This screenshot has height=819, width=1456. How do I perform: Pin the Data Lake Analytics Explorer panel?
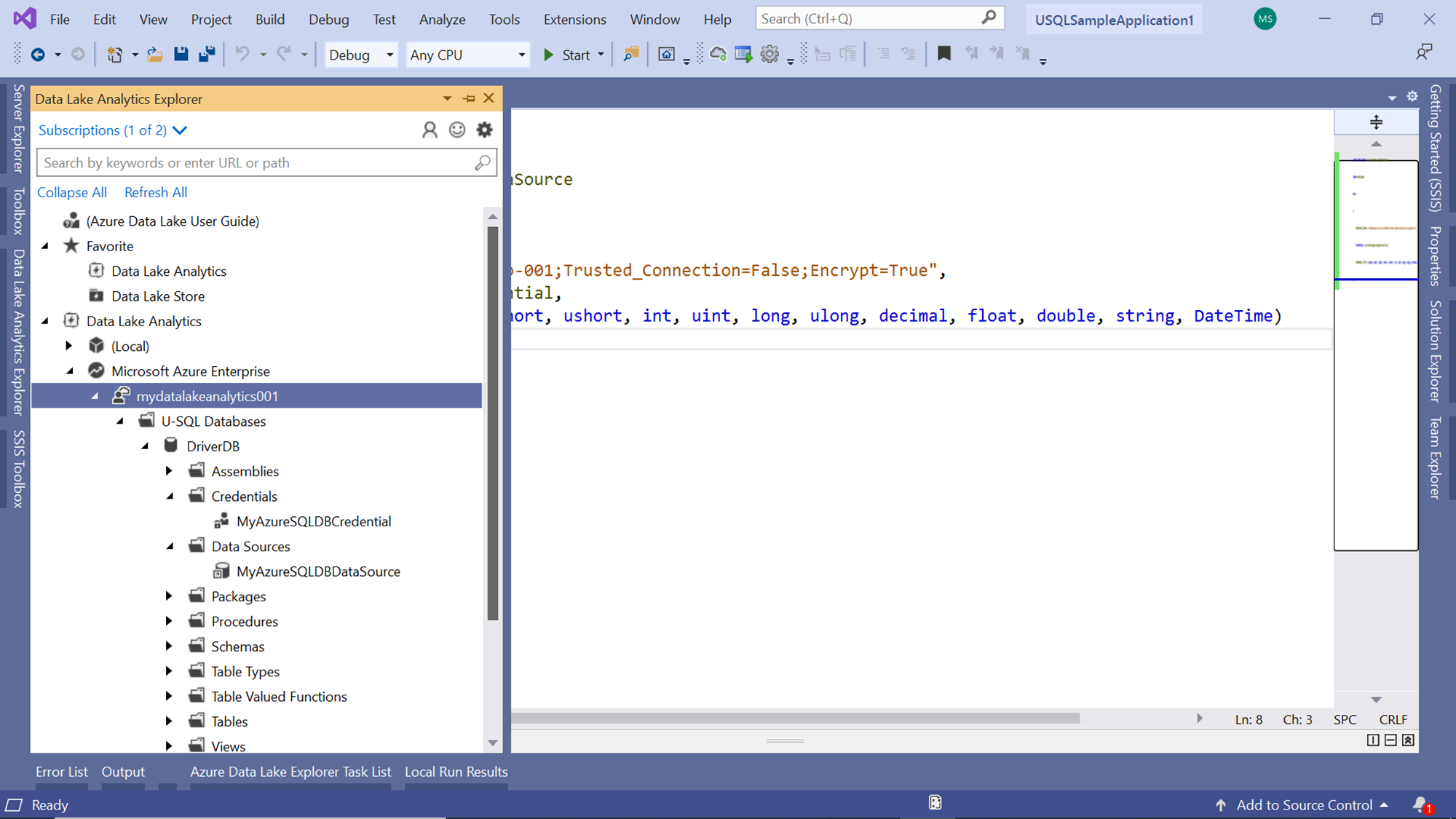point(469,98)
